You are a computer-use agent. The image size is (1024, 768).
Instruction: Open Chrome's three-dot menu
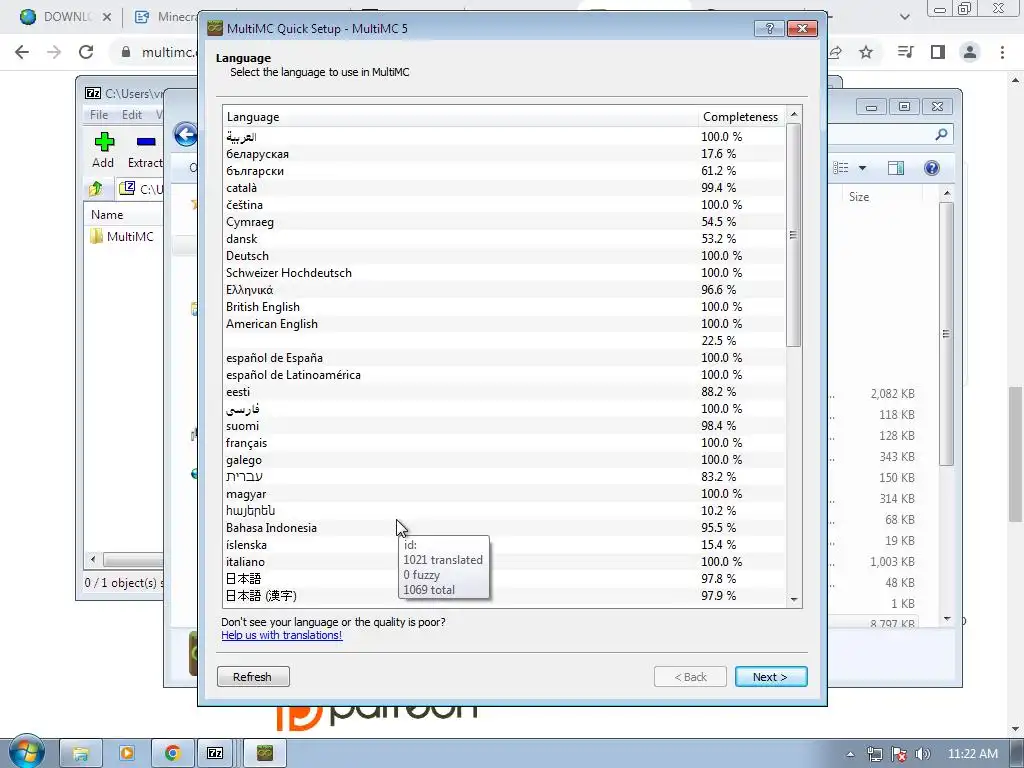[1002, 52]
